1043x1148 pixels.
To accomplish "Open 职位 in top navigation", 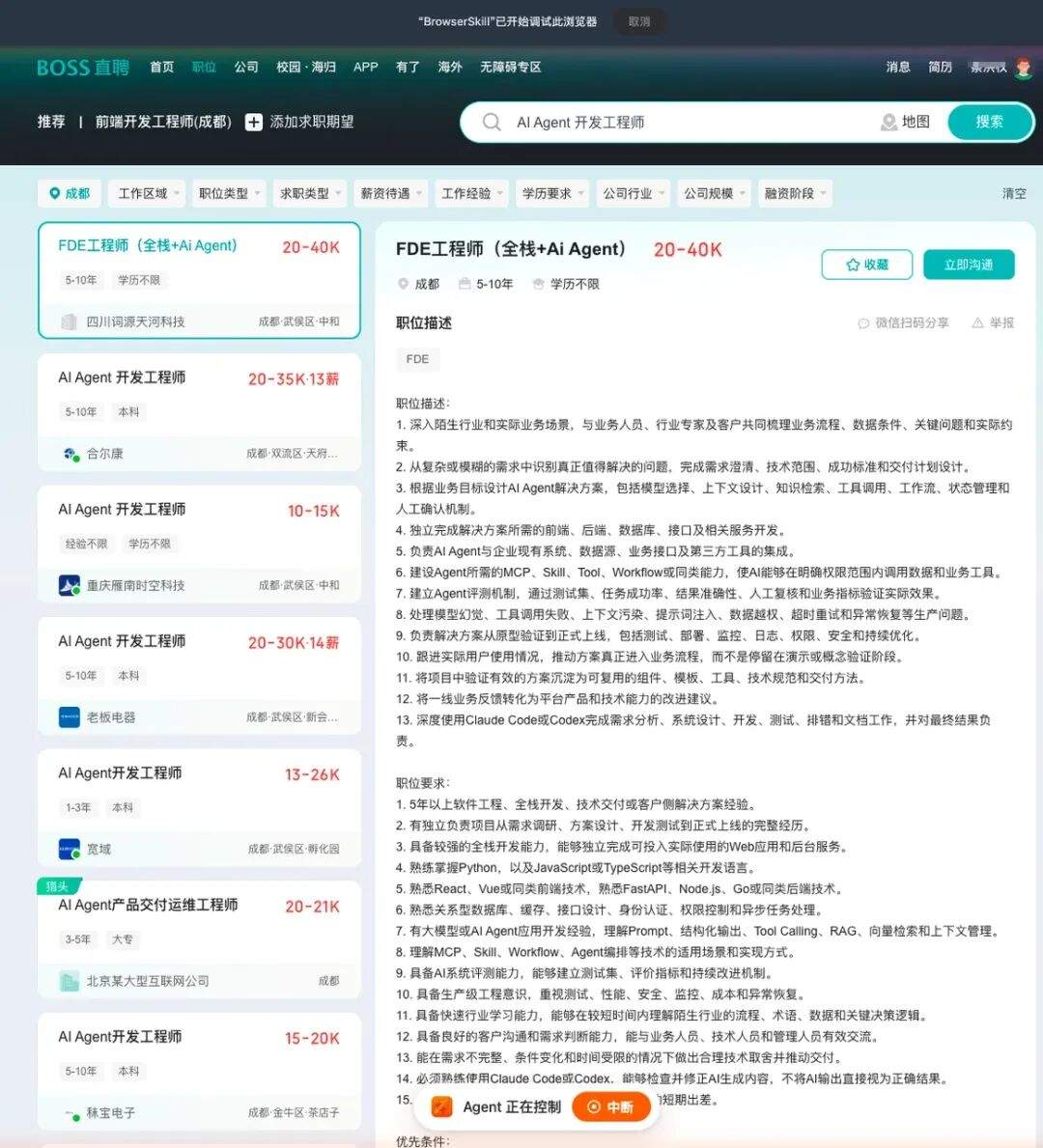I will point(205,68).
